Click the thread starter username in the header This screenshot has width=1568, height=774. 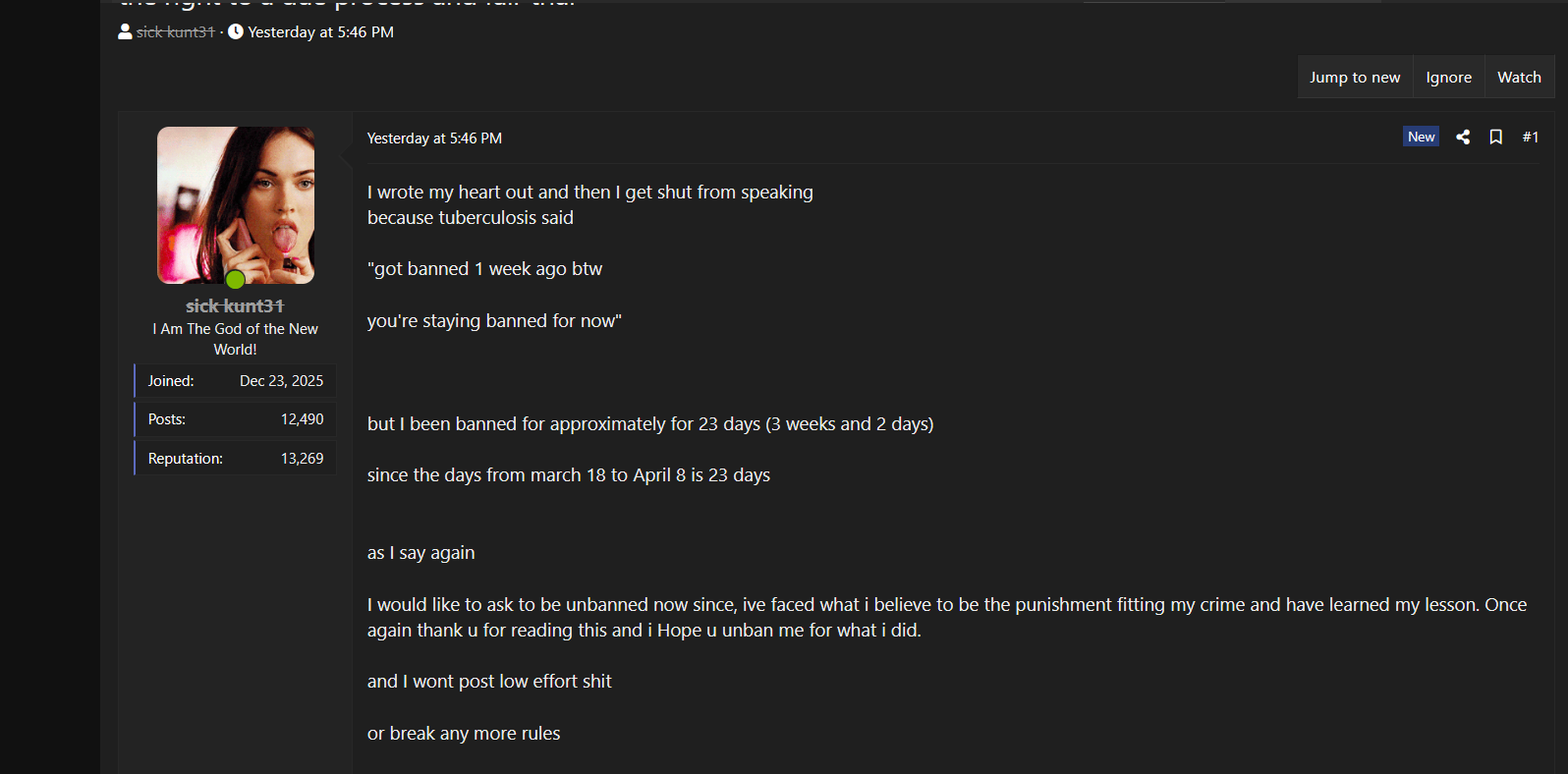coord(176,32)
